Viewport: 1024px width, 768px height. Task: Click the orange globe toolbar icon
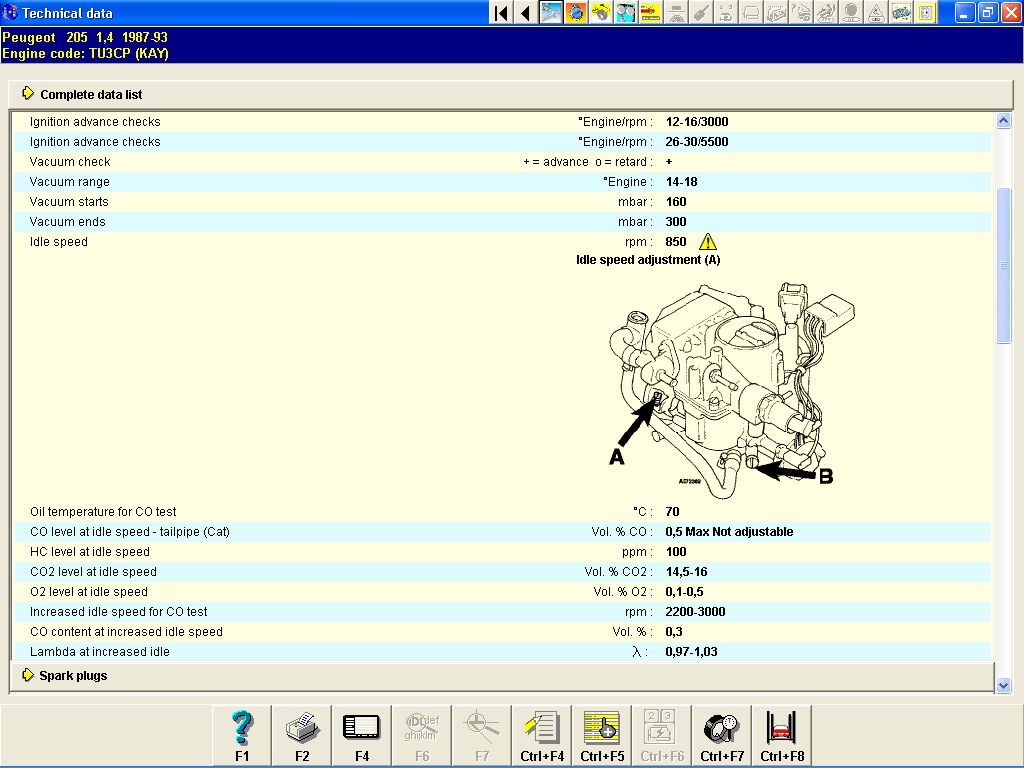576,12
